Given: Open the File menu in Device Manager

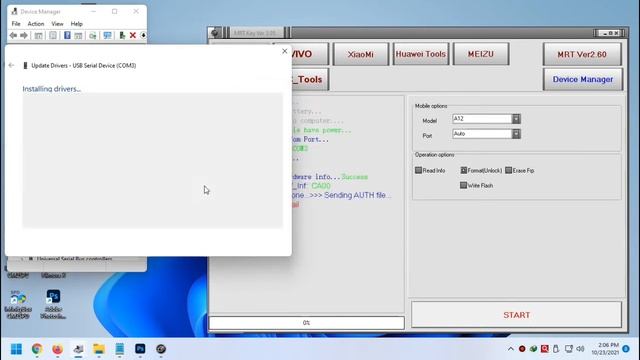Looking at the screenshot, I should (x=16, y=24).
